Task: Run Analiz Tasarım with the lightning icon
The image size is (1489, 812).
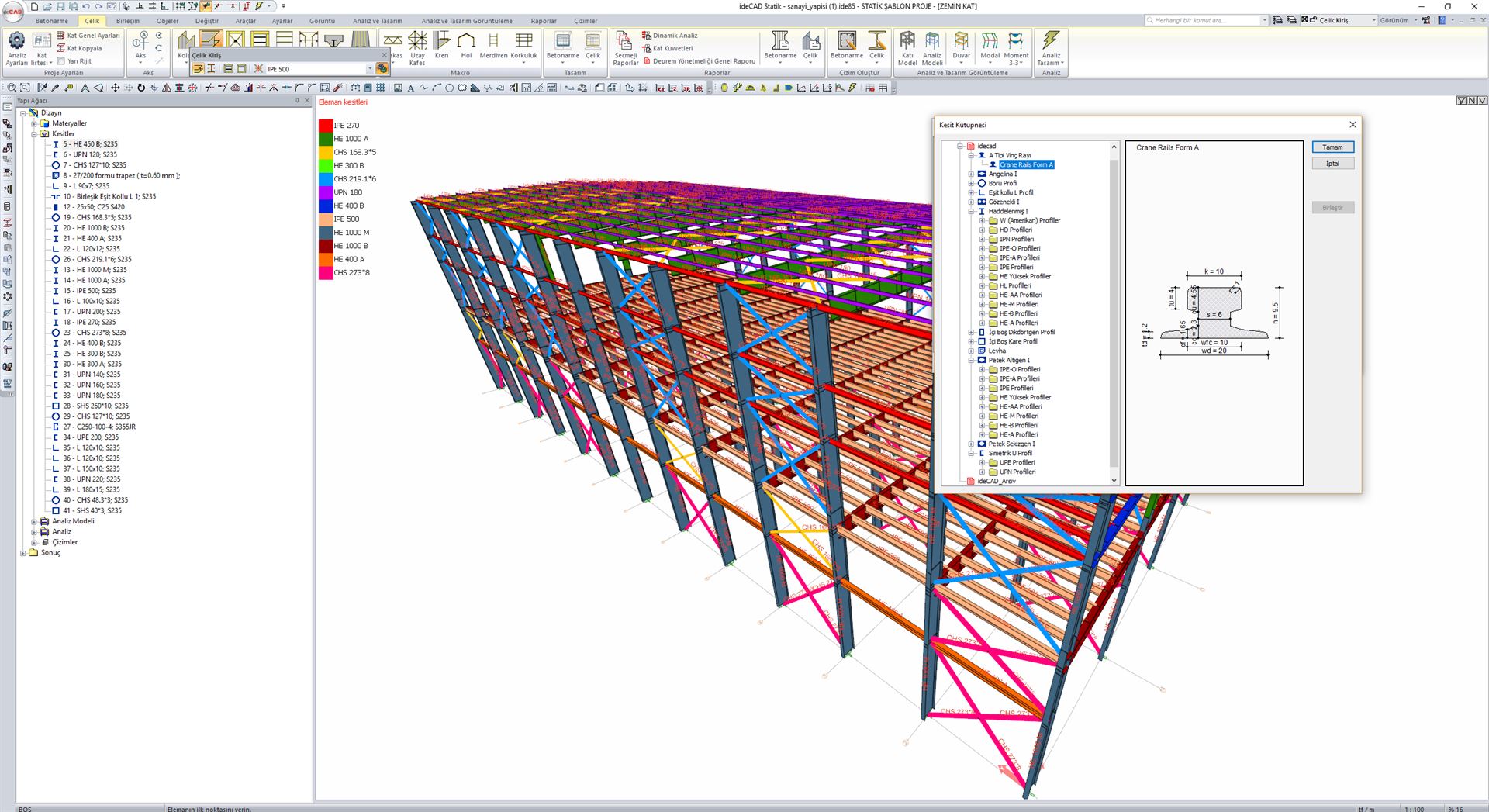Action: pyautogui.click(x=1052, y=47)
